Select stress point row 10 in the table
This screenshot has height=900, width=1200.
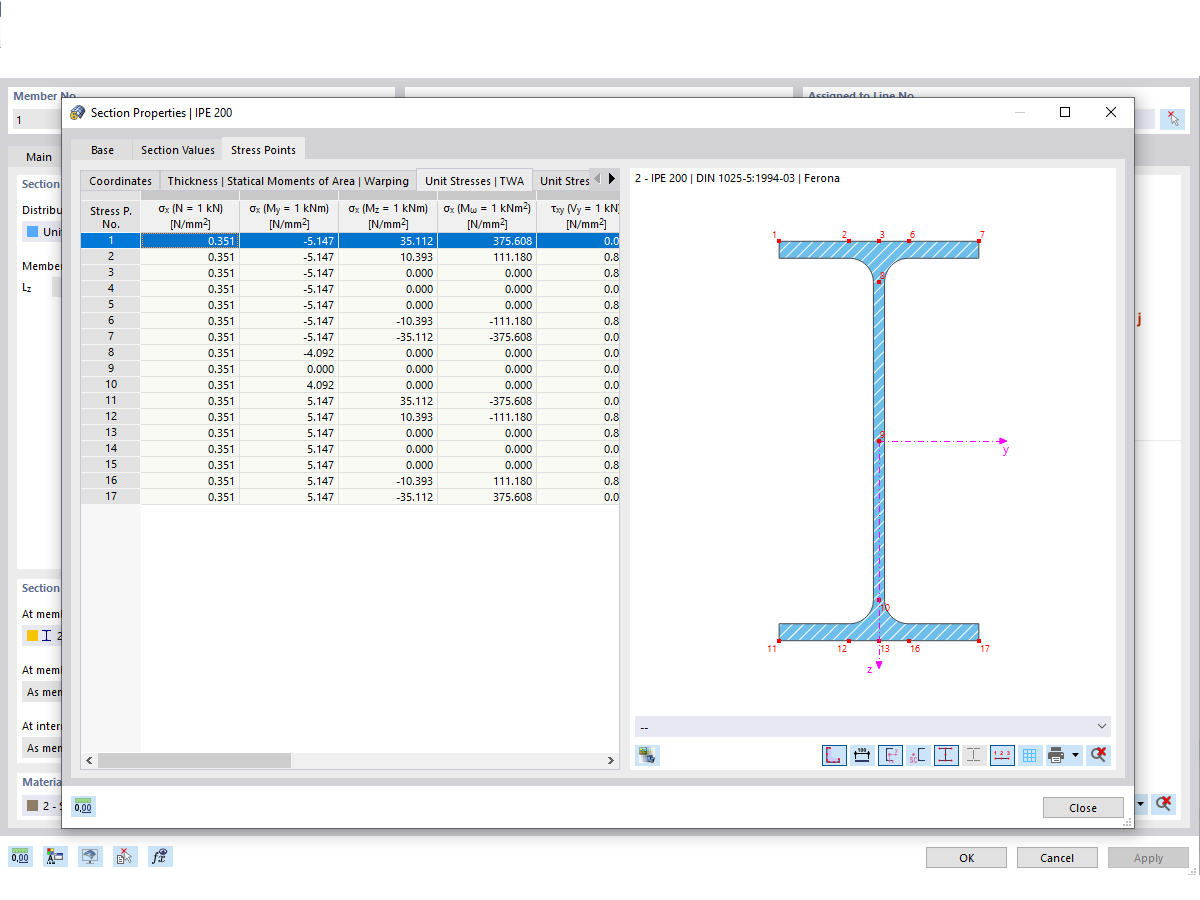coord(110,384)
